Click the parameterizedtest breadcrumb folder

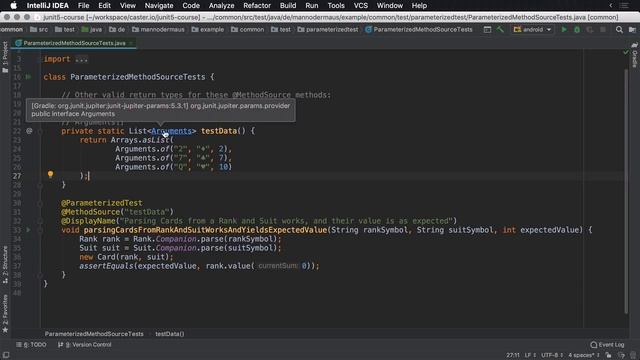pos(328,29)
